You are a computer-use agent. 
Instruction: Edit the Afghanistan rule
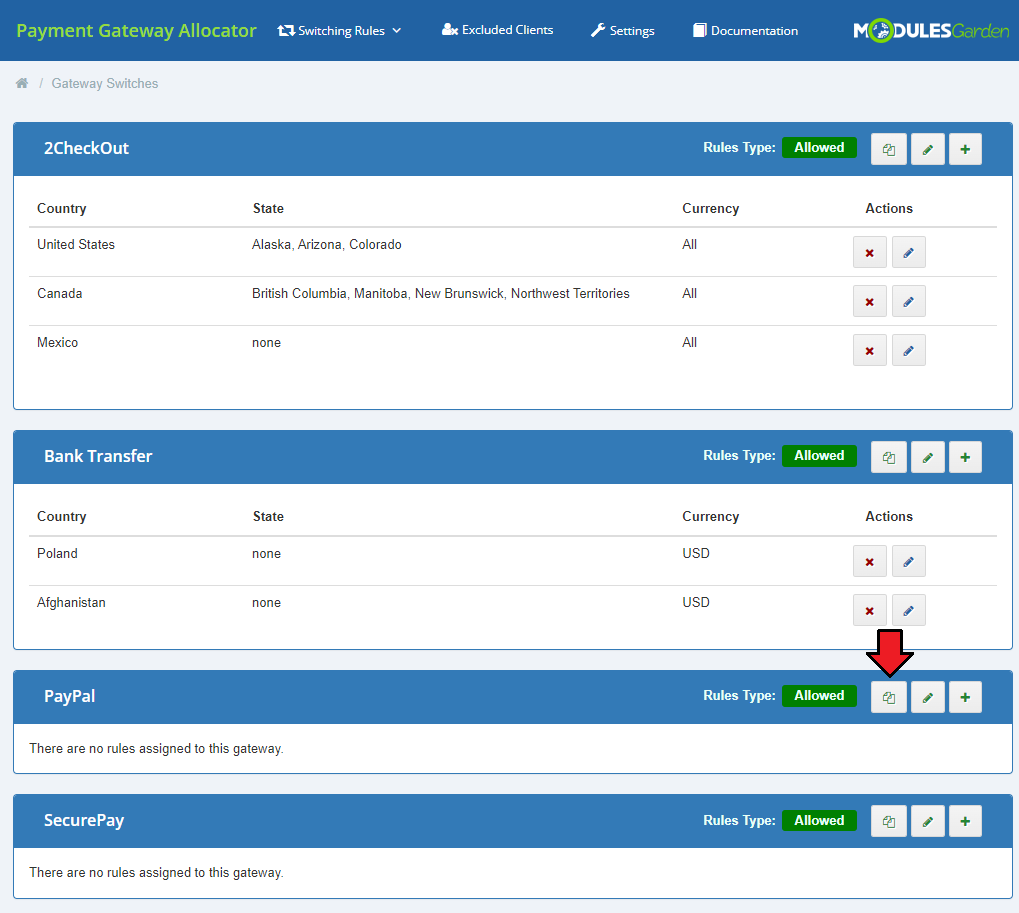[909, 610]
